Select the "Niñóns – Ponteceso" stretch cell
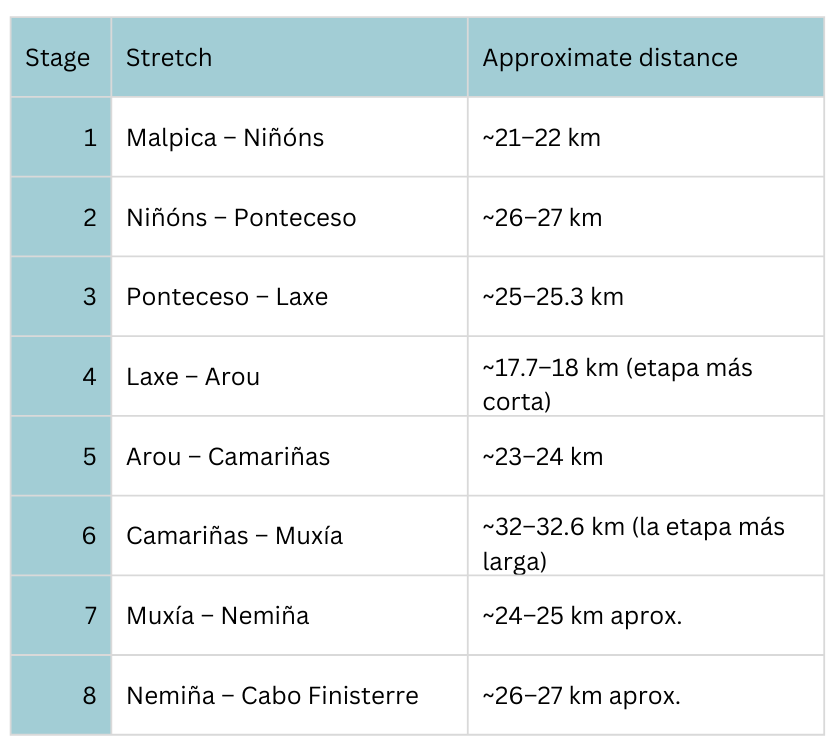Screen dimensions: 834x748 tap(241, 218)
